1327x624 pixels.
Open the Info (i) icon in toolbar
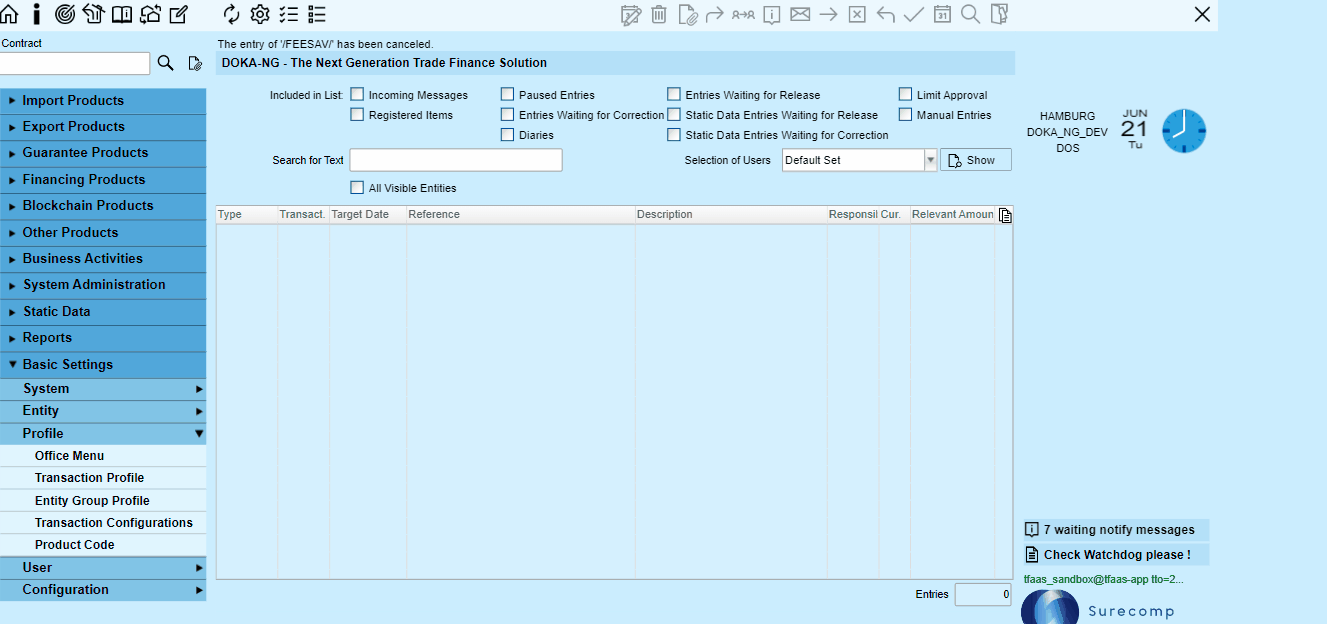tap(37, 14)
